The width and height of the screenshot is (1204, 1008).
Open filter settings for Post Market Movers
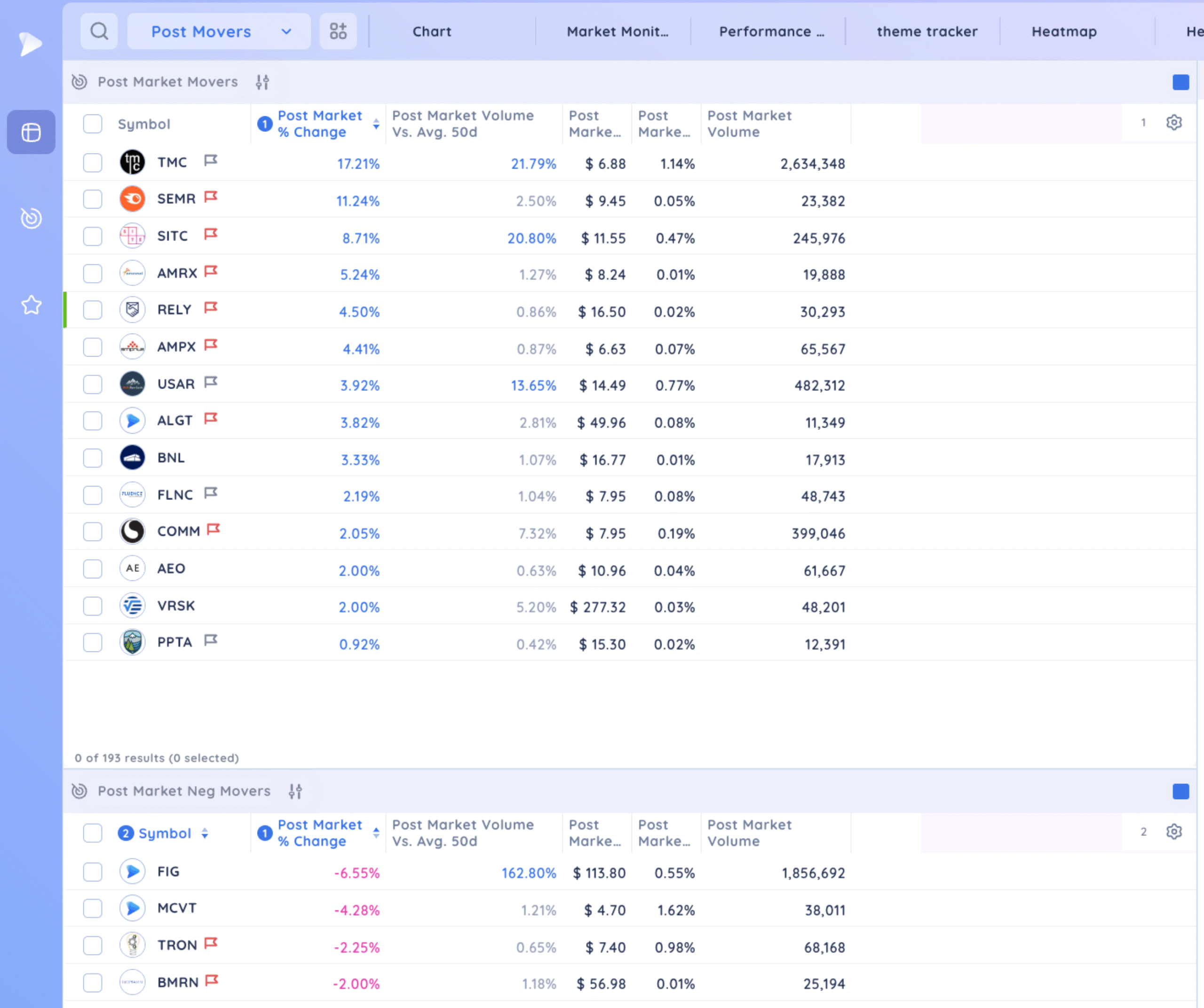click(262, 82)
